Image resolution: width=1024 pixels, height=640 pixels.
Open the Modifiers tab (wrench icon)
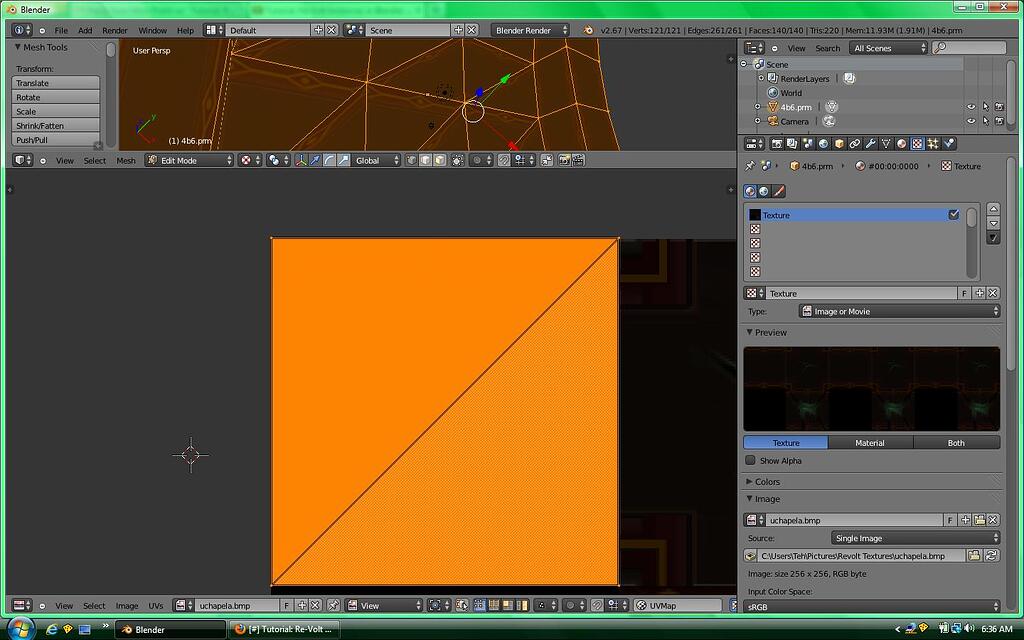pos(871,144)
